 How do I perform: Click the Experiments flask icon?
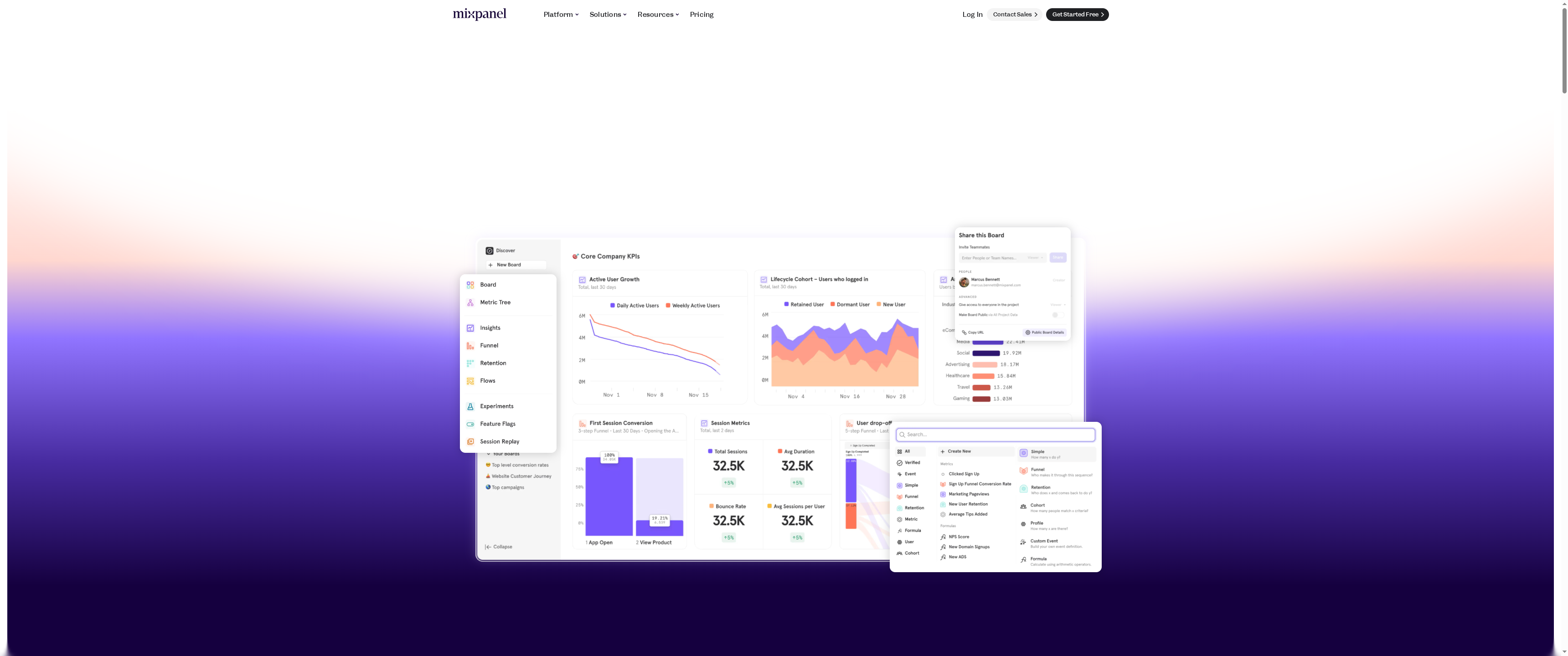(470, 406)
